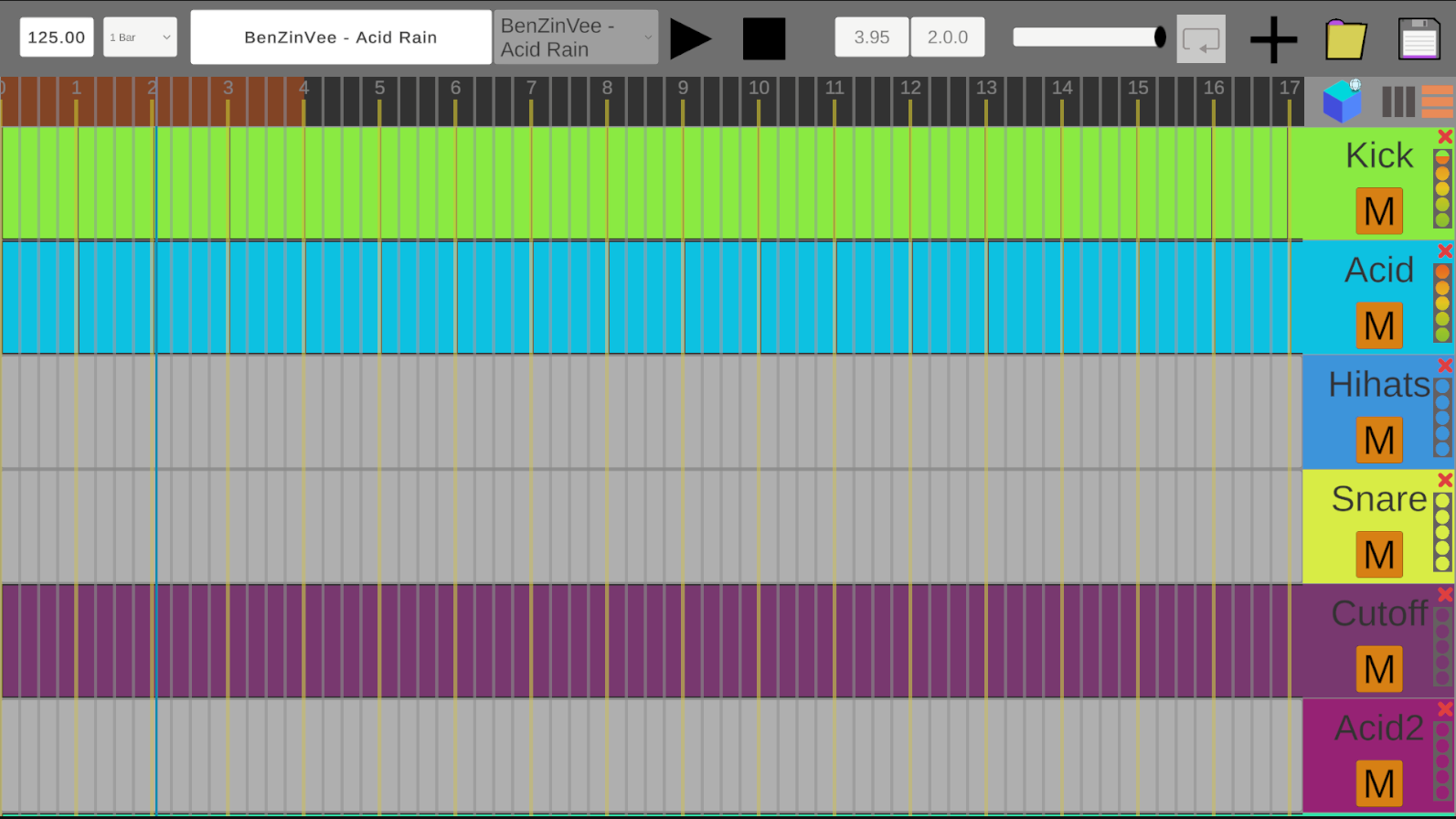Stop playback with the square Stop button
This screenshot has height=819, width=1456.
[764, 38]
